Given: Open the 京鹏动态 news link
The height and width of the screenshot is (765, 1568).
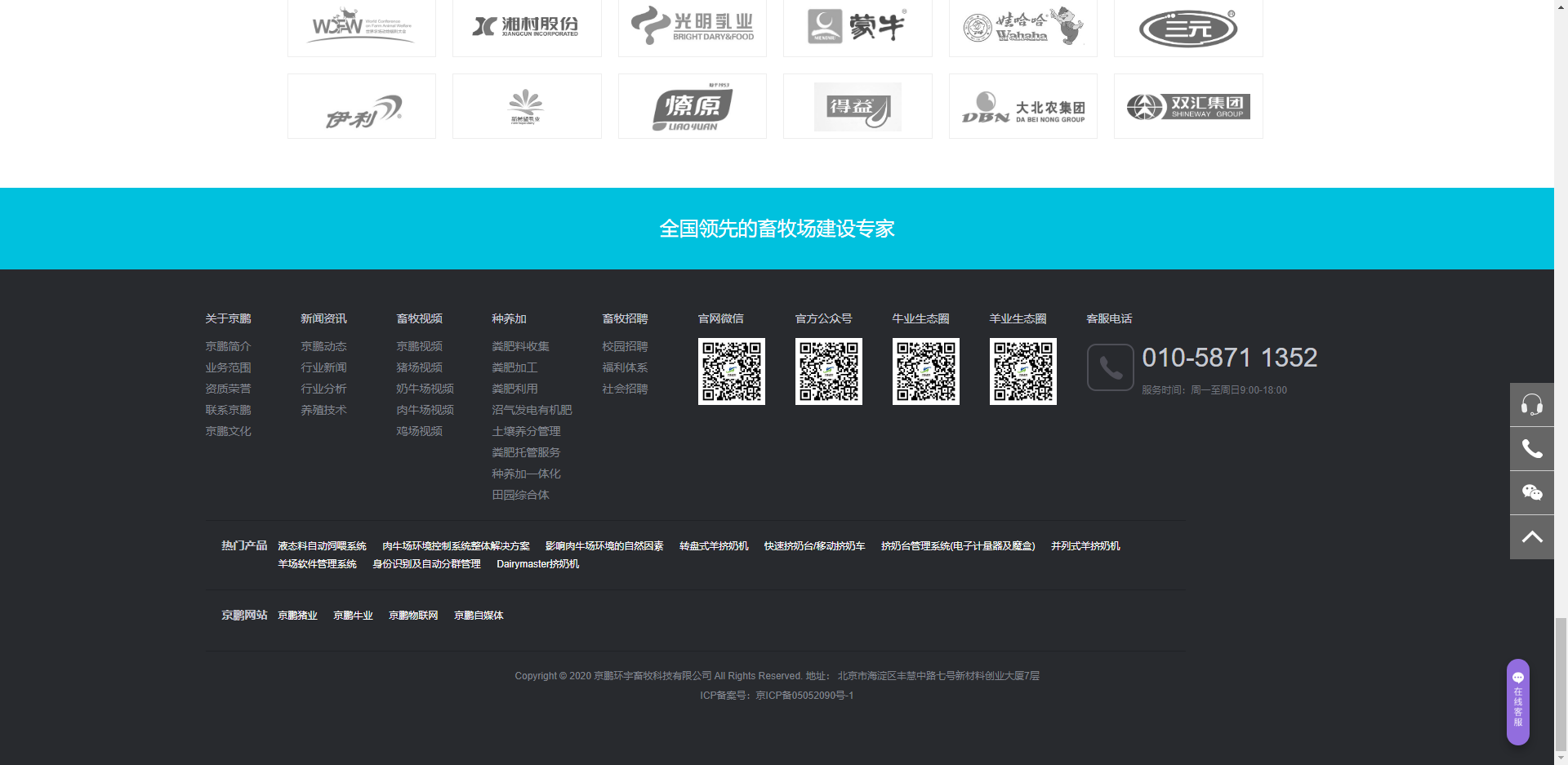Looking at the screenshot, I should [x=323, y=346].
